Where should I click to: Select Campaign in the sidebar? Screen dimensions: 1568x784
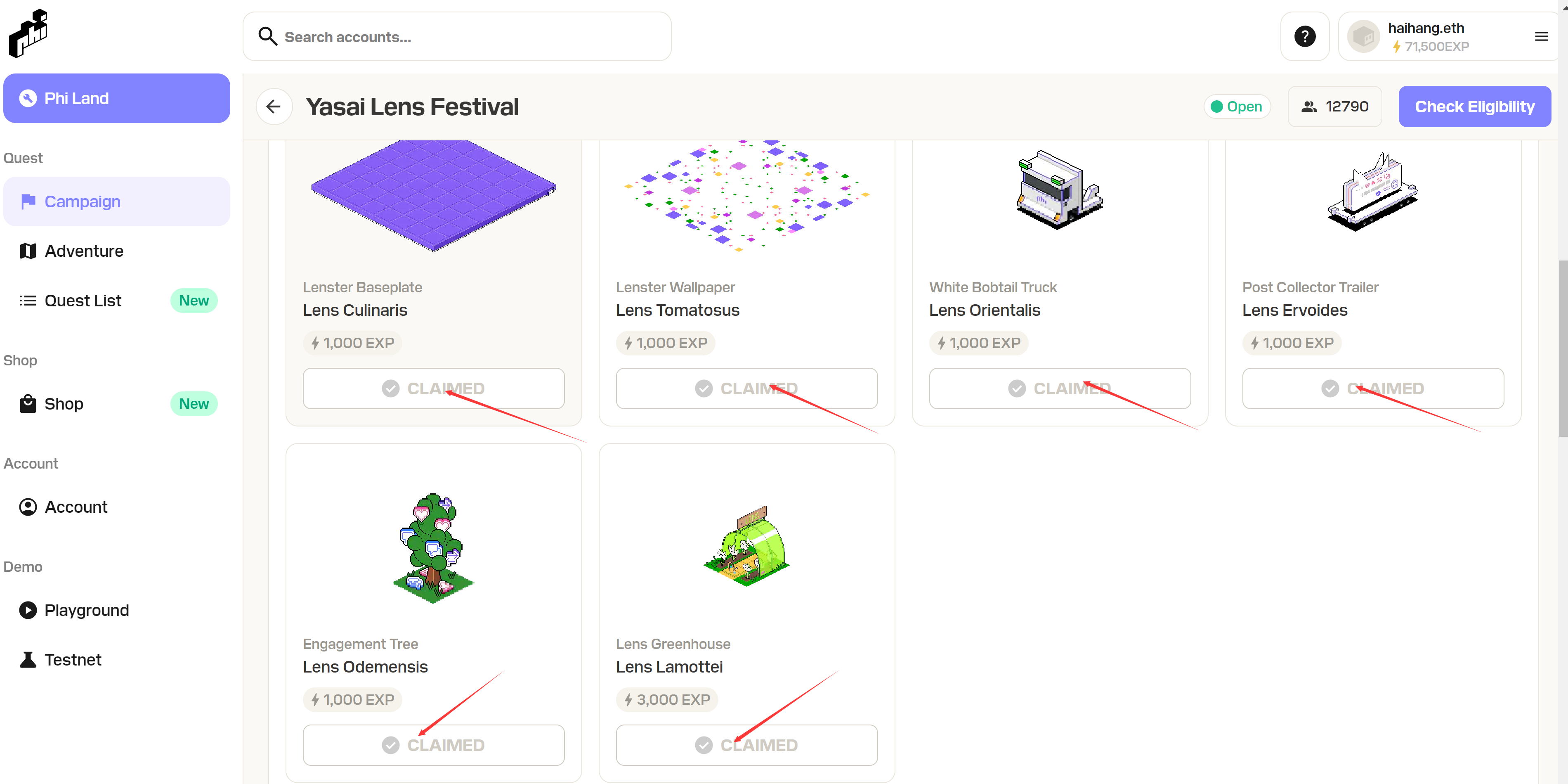pyautogui.click(x=82, y=201)
